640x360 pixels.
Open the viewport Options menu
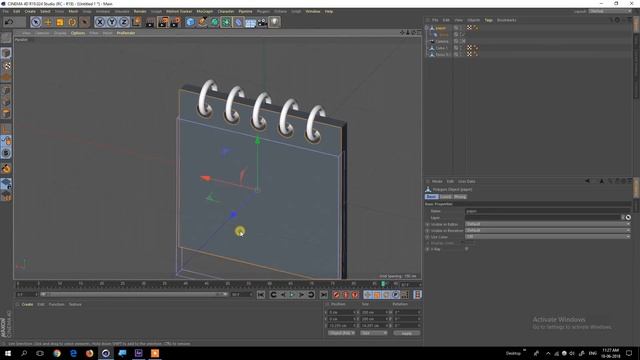pyautogui.click(x=78, y=33)
